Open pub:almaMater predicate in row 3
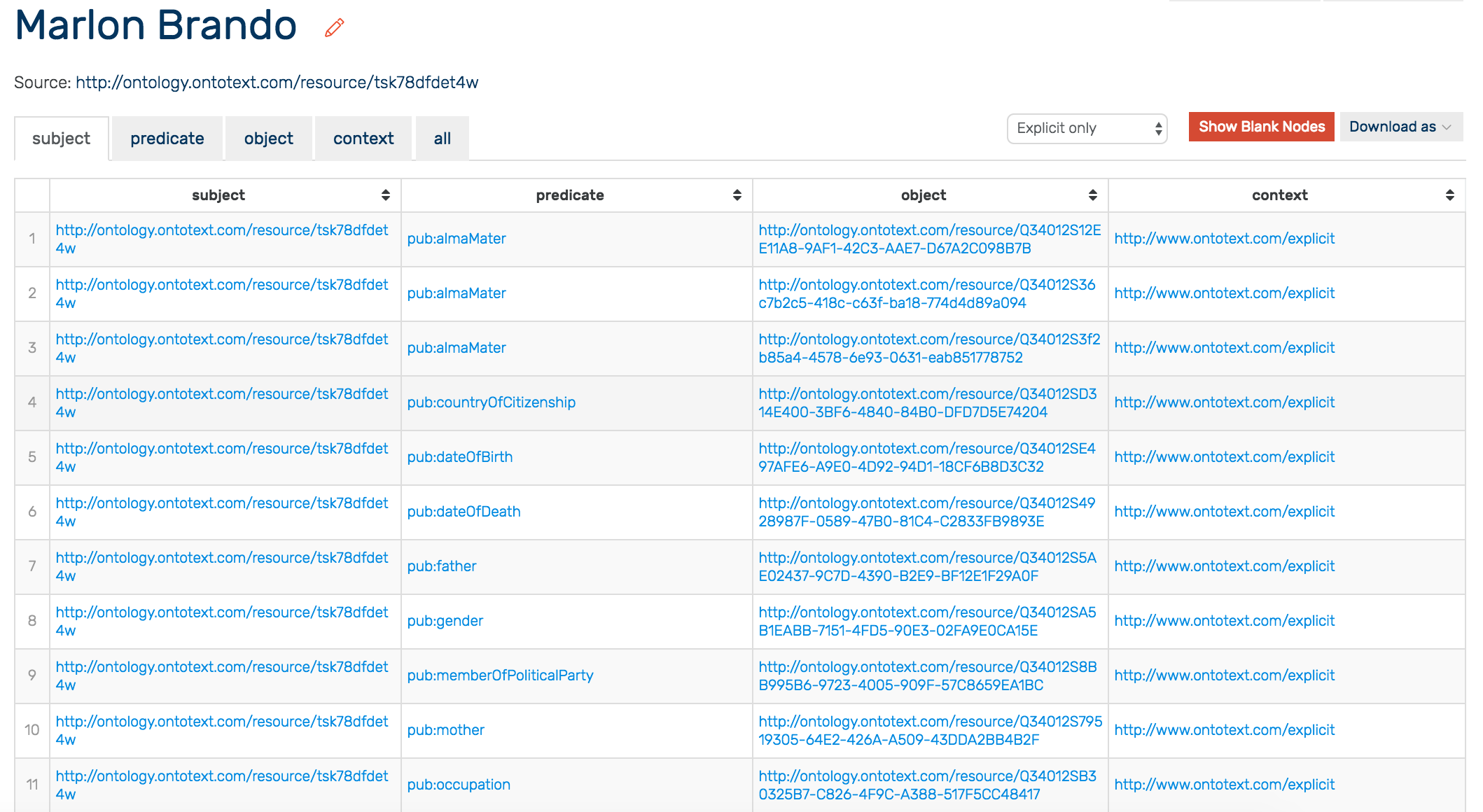1483x812 pixels. [x=457, y=348]
